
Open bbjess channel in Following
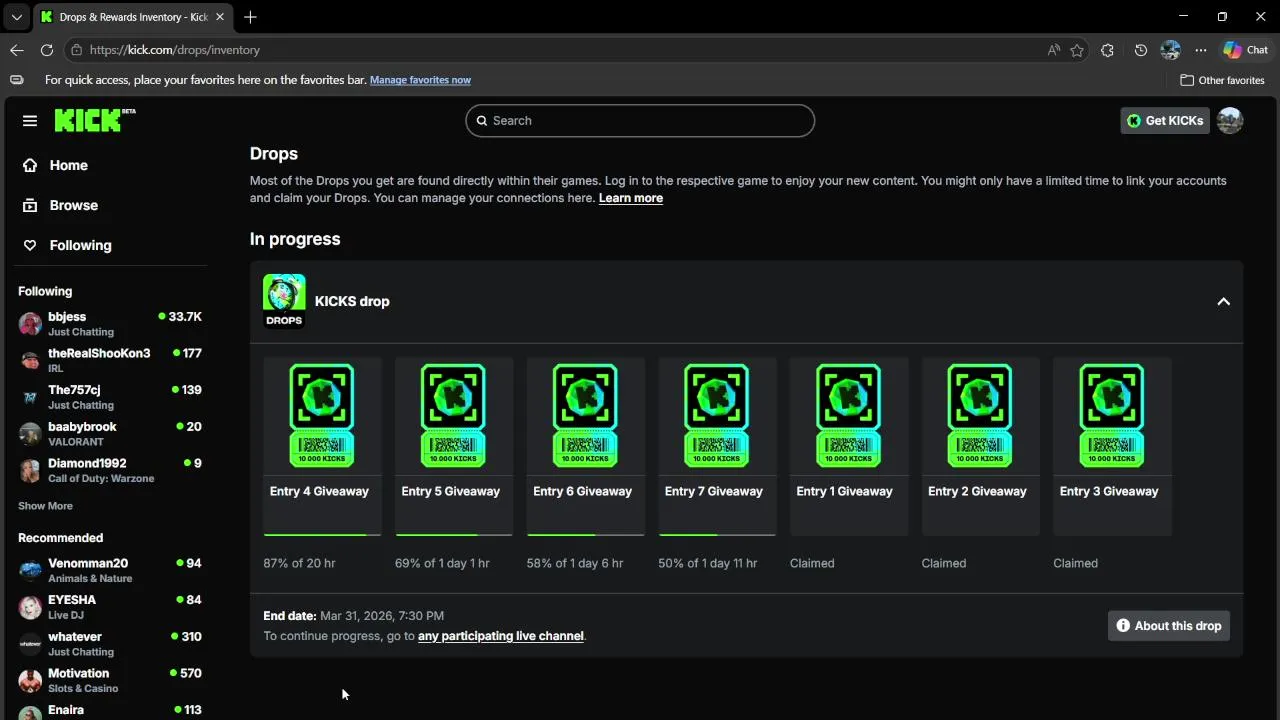(x=110, y=323)
